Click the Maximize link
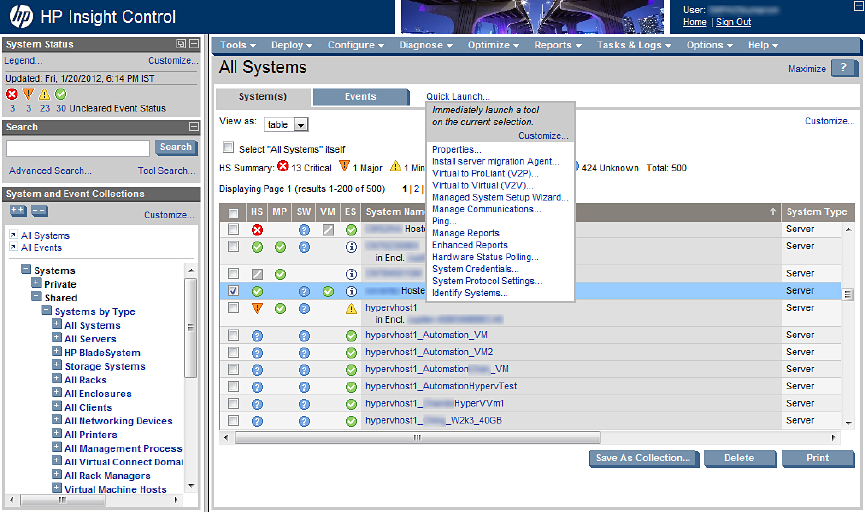 (x=807, y=69)
